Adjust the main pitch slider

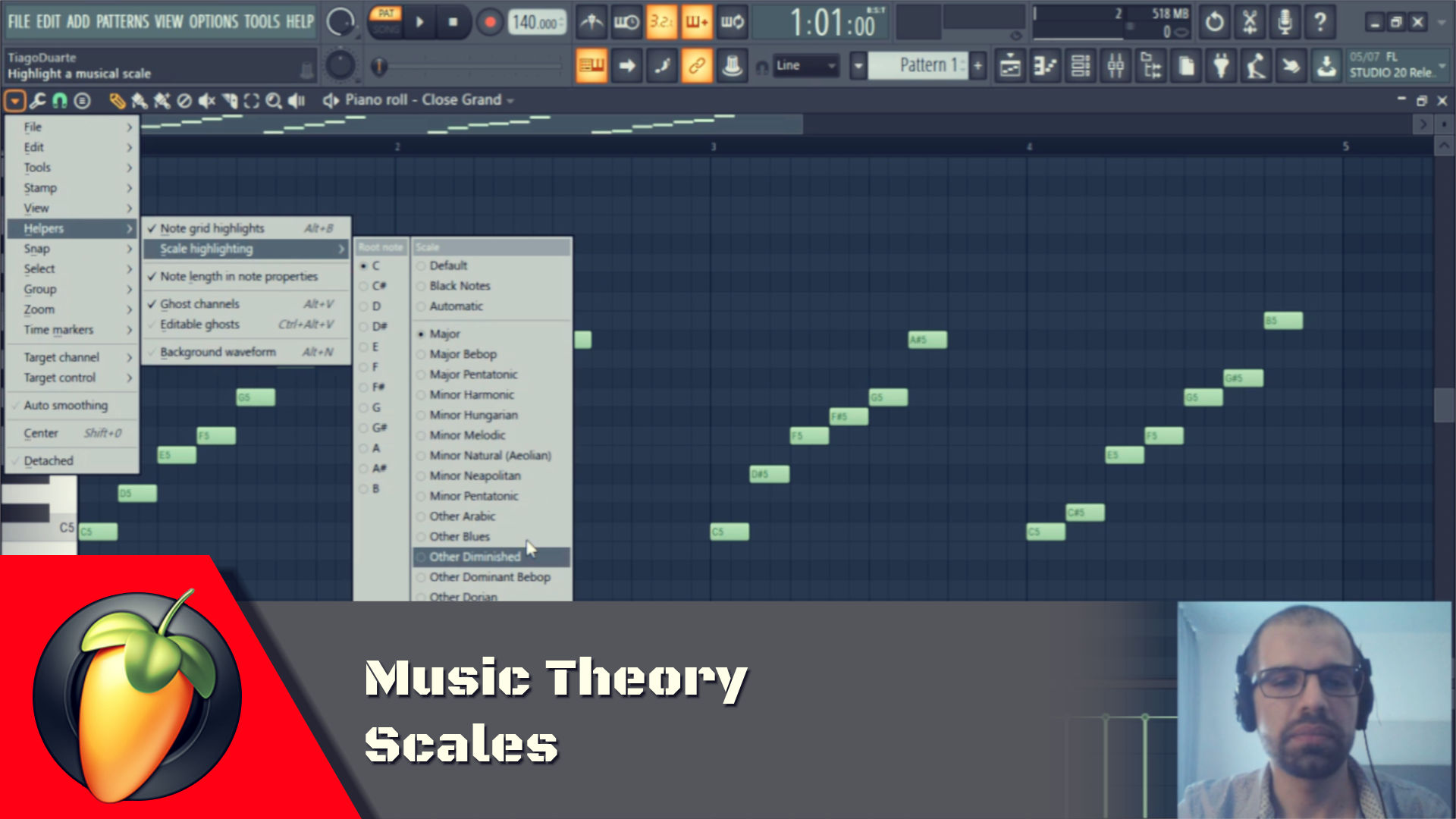[x=466, y=67]
